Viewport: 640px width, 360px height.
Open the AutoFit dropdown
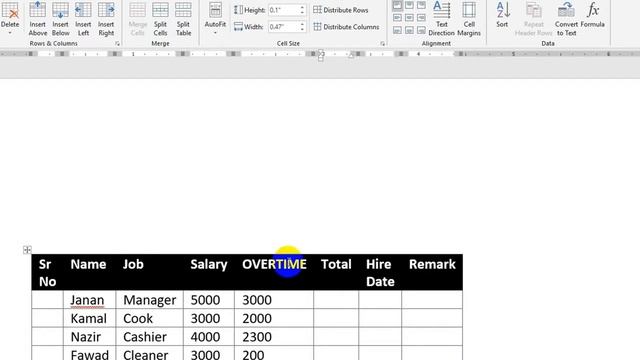point(215,18)
